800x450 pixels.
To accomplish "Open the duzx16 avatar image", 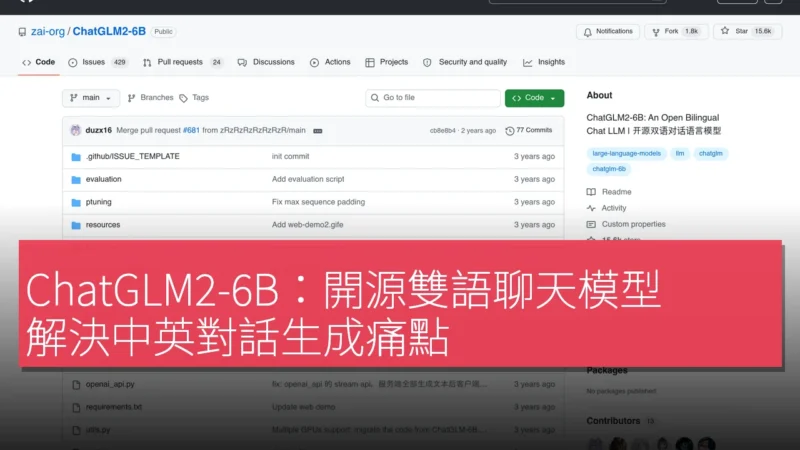I will pyautogui.click(x=76, y=130).
